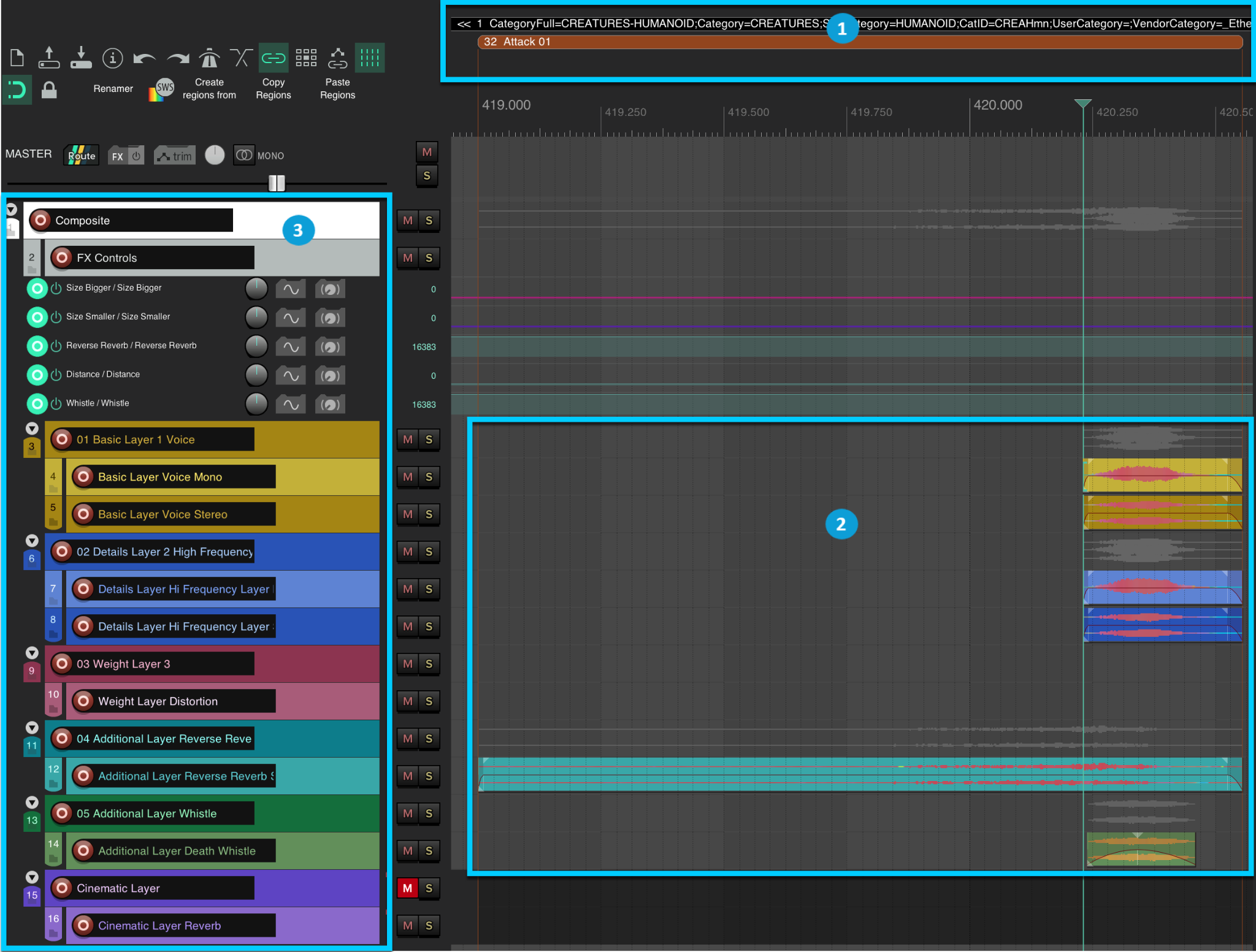The width and height of the screenshot is (1256, 952).
Task: Click the New Project file icon
Action: [x=17, y=58]
